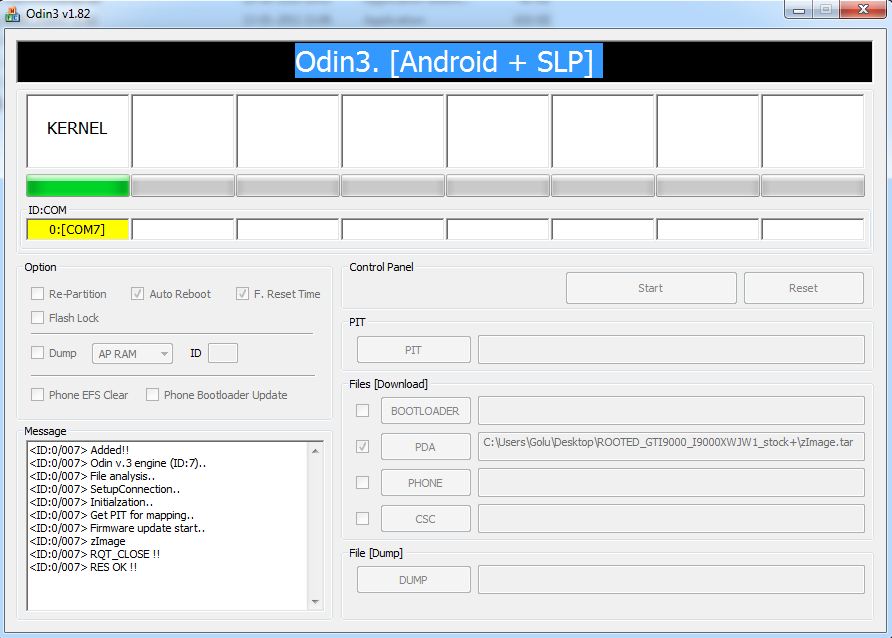892x638 pixels.
Task: Check Phone Bootloader Update option
Action: pyautogui.click(x=152, y=395)
